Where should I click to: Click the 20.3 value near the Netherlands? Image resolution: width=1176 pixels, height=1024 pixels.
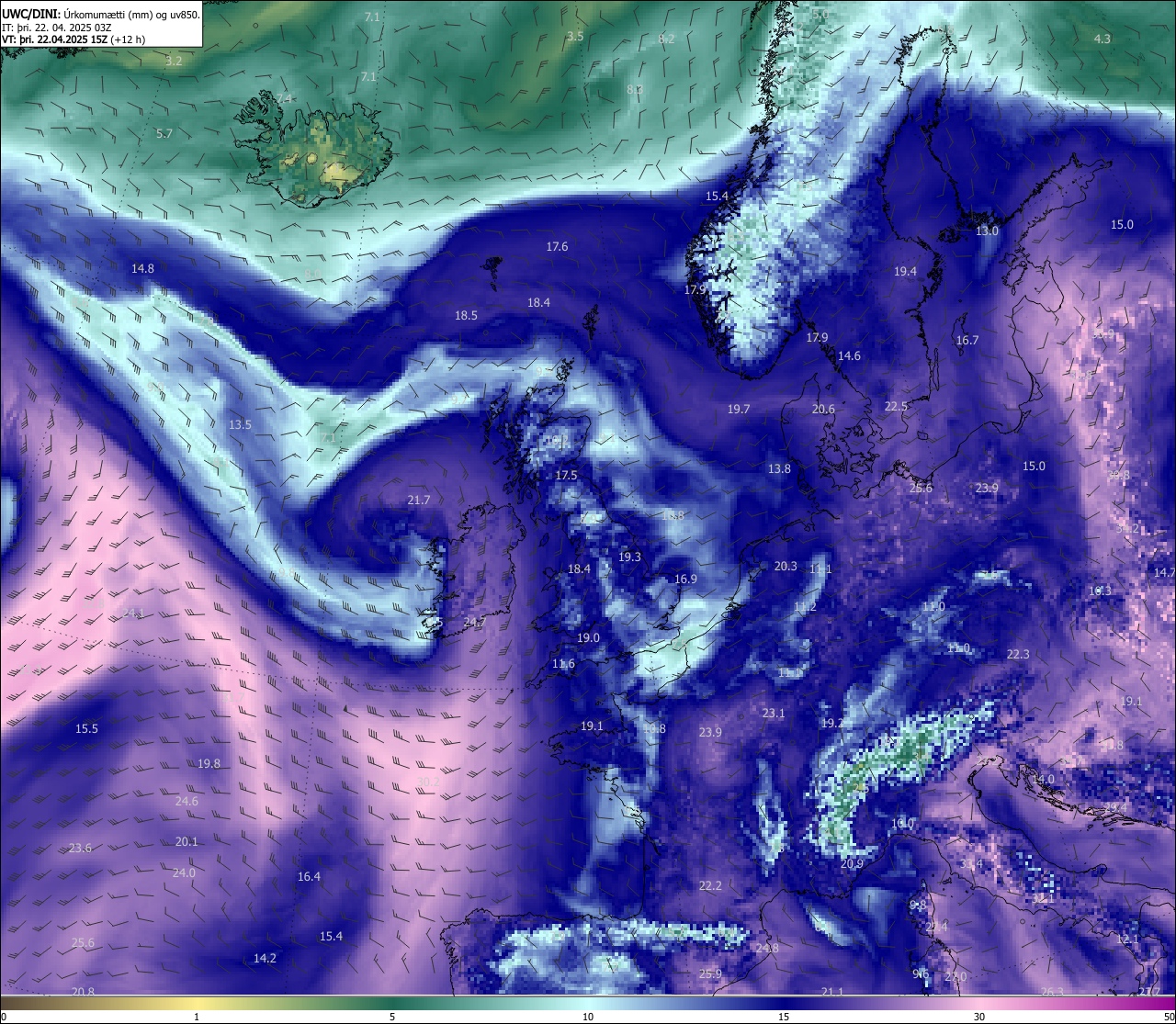786,566
